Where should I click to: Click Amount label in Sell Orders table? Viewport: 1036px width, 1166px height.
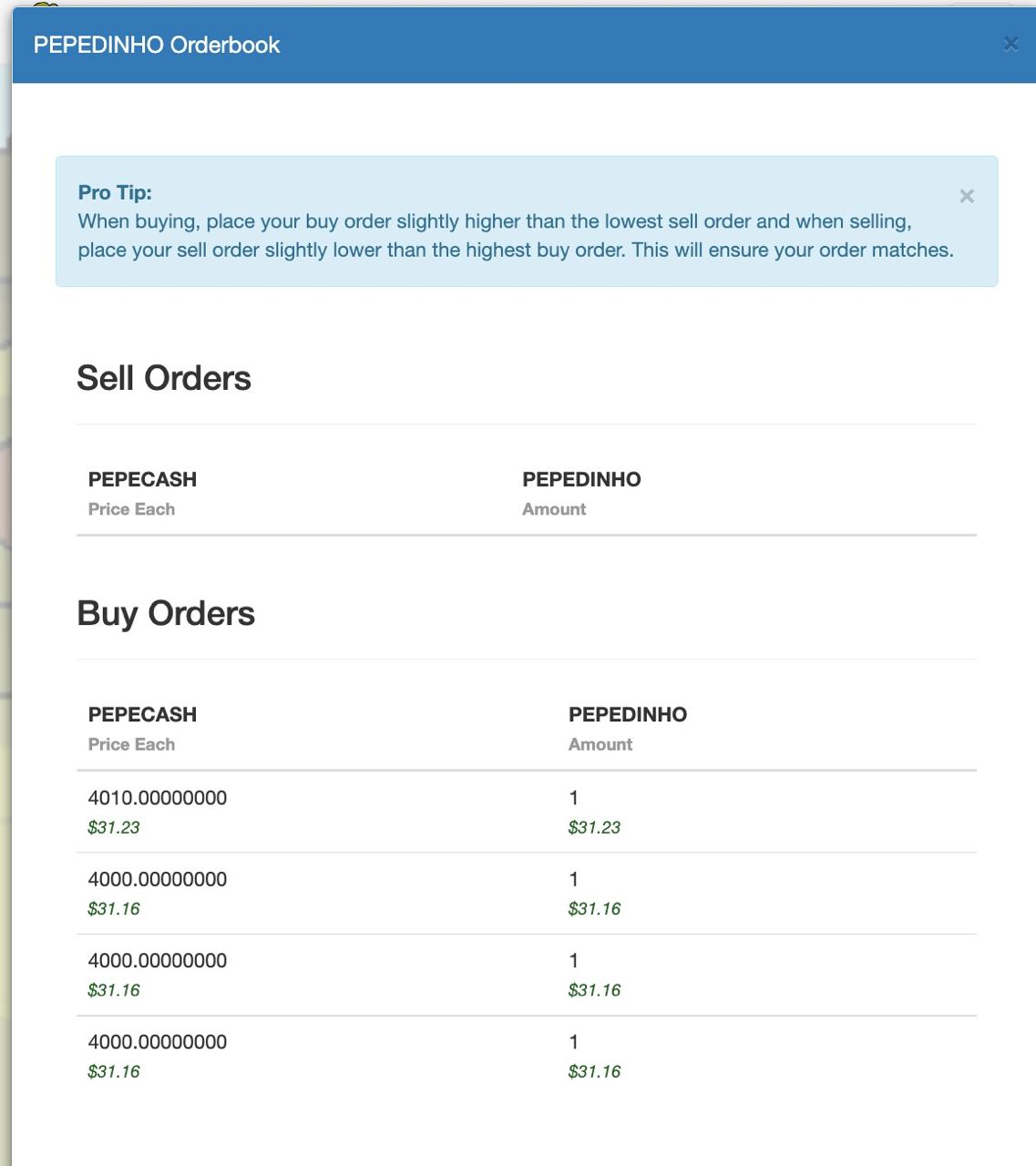click(554, 509)
